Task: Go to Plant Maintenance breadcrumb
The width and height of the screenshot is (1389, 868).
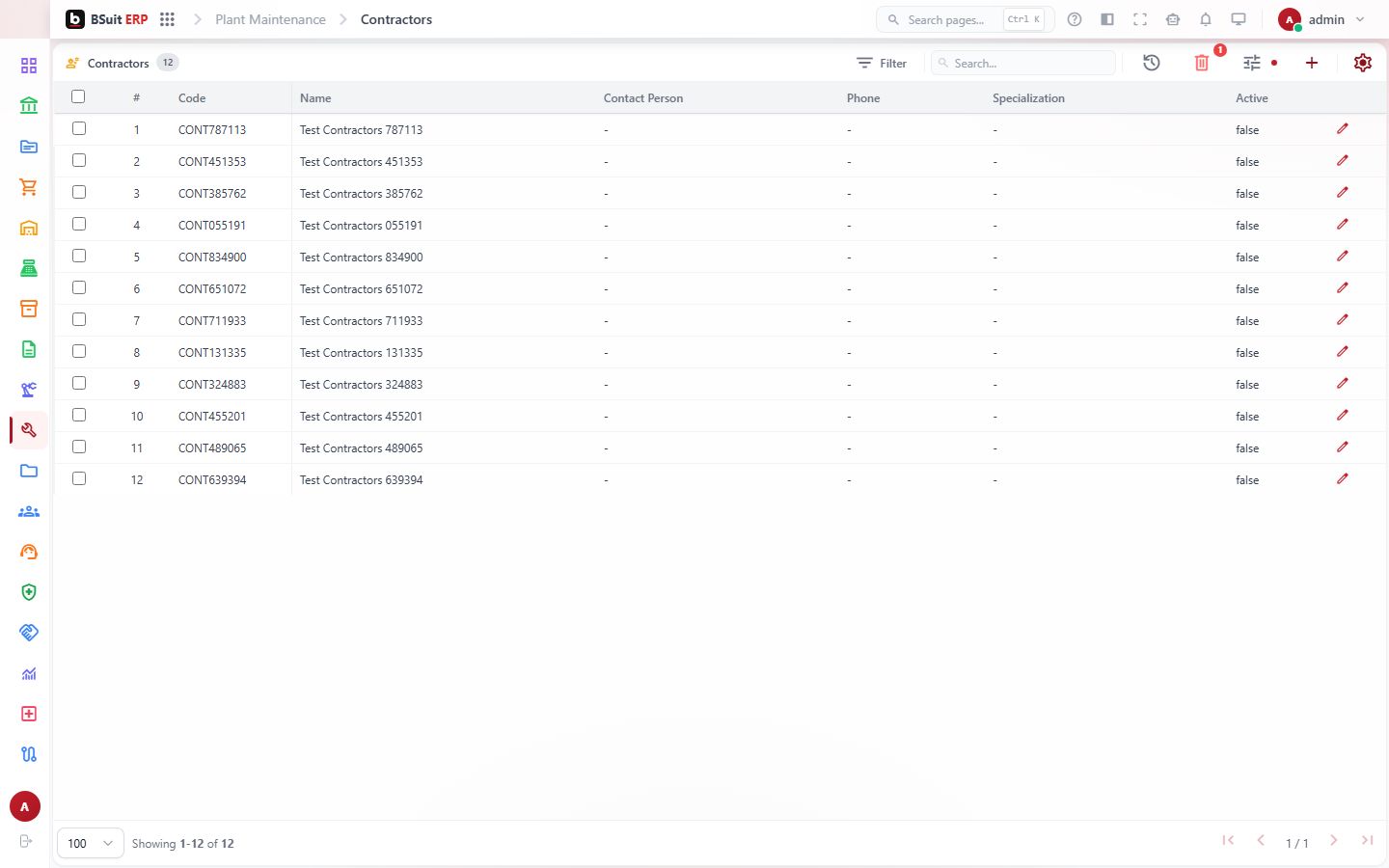Action: pos(270,19)
